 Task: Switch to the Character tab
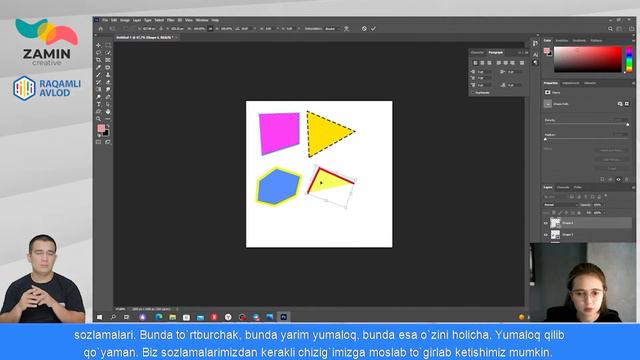tap(477, 53)
